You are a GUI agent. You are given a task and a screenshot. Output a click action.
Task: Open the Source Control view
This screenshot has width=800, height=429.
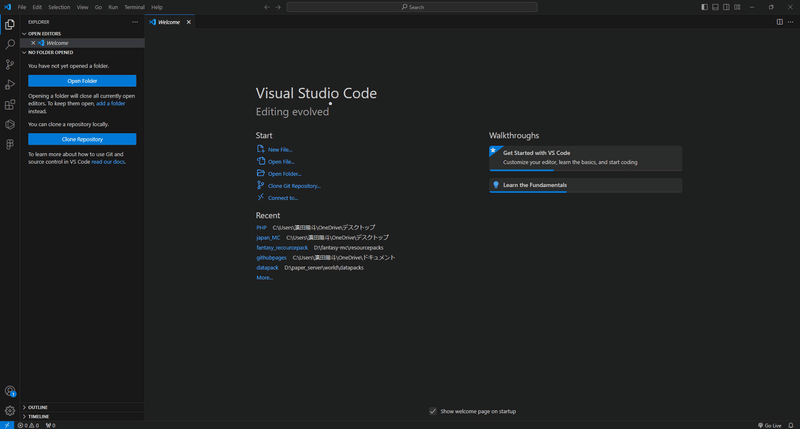(x=10, y=64)
